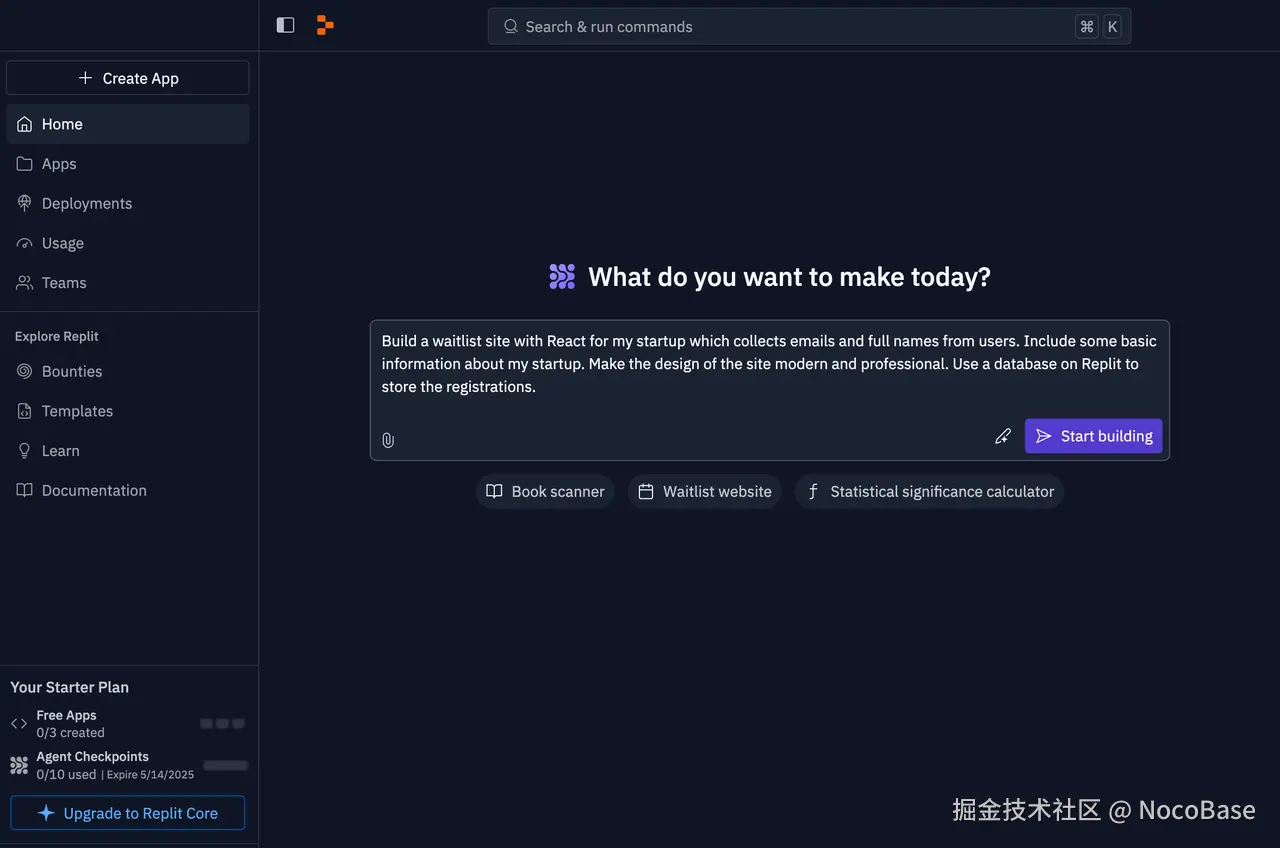The height and width of the screenshot is (848, 1280).
Task: Select the Waitlist website suggestion chip
Action: (x=704, y=491)
